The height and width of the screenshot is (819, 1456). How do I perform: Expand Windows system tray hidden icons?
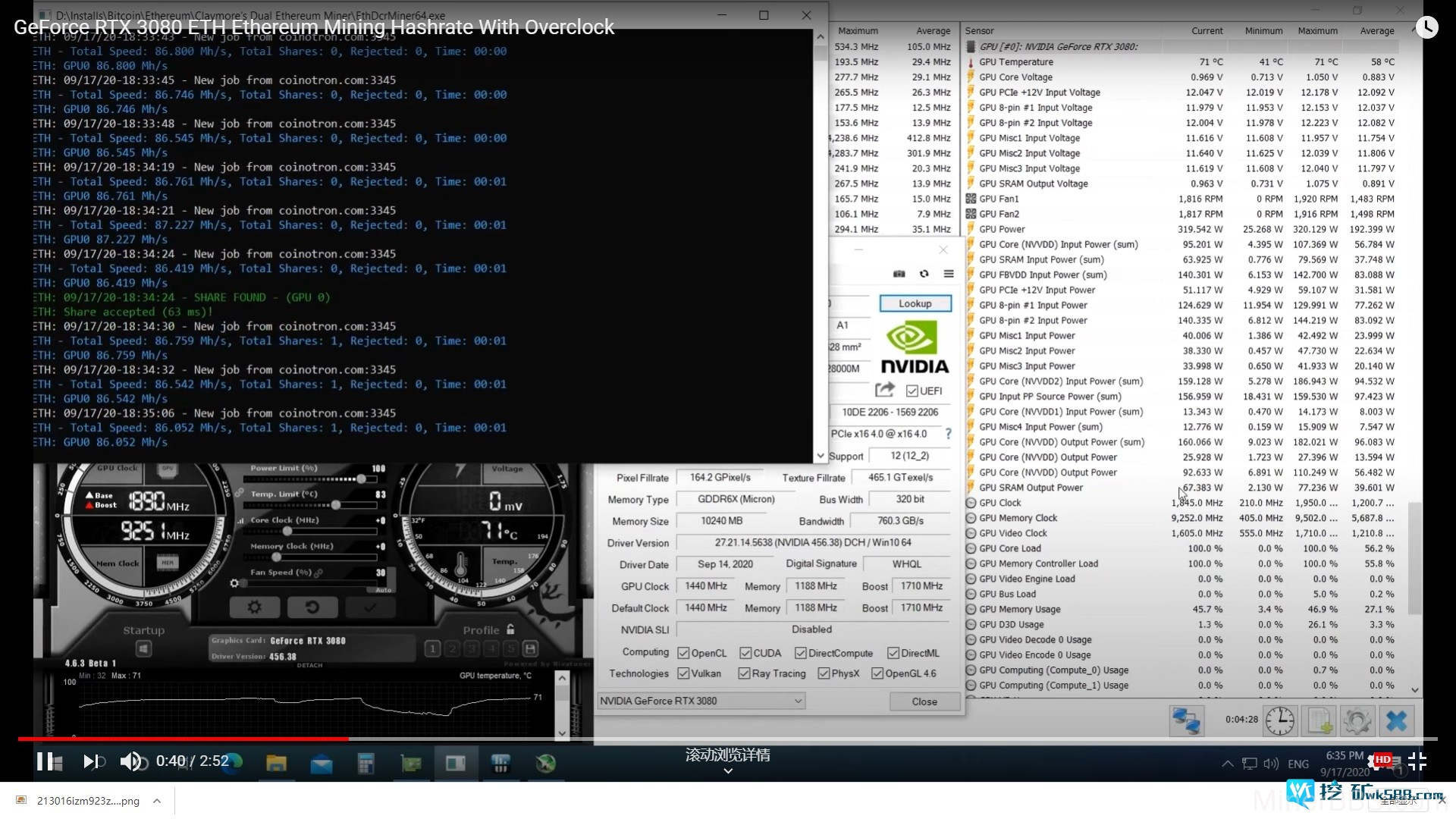1227,764
